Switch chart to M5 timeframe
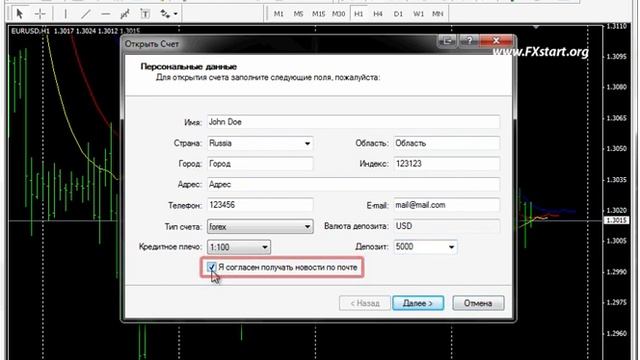 click(x=298, y=14)
